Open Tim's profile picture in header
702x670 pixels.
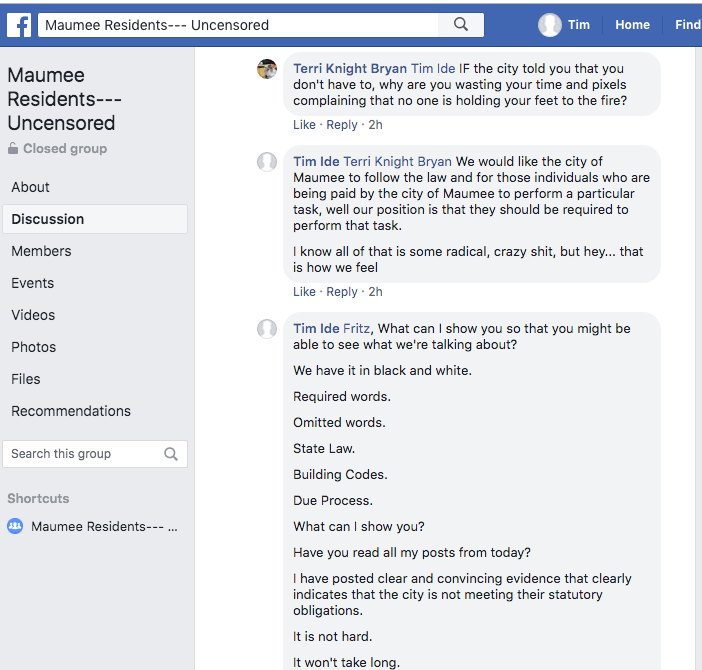pyautogui.click(x=550, y=25)
